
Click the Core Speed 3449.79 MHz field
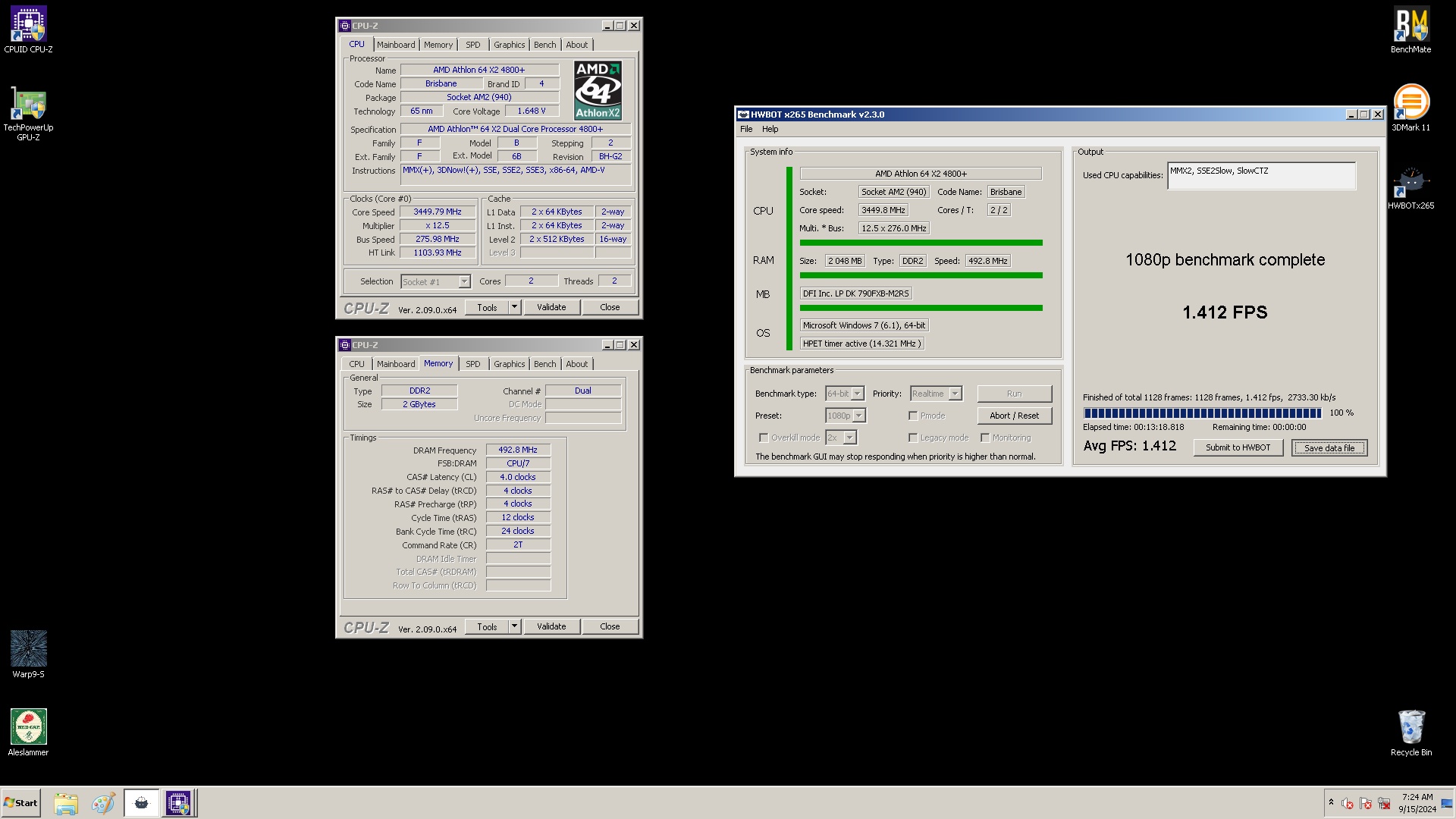coord(438,212)
